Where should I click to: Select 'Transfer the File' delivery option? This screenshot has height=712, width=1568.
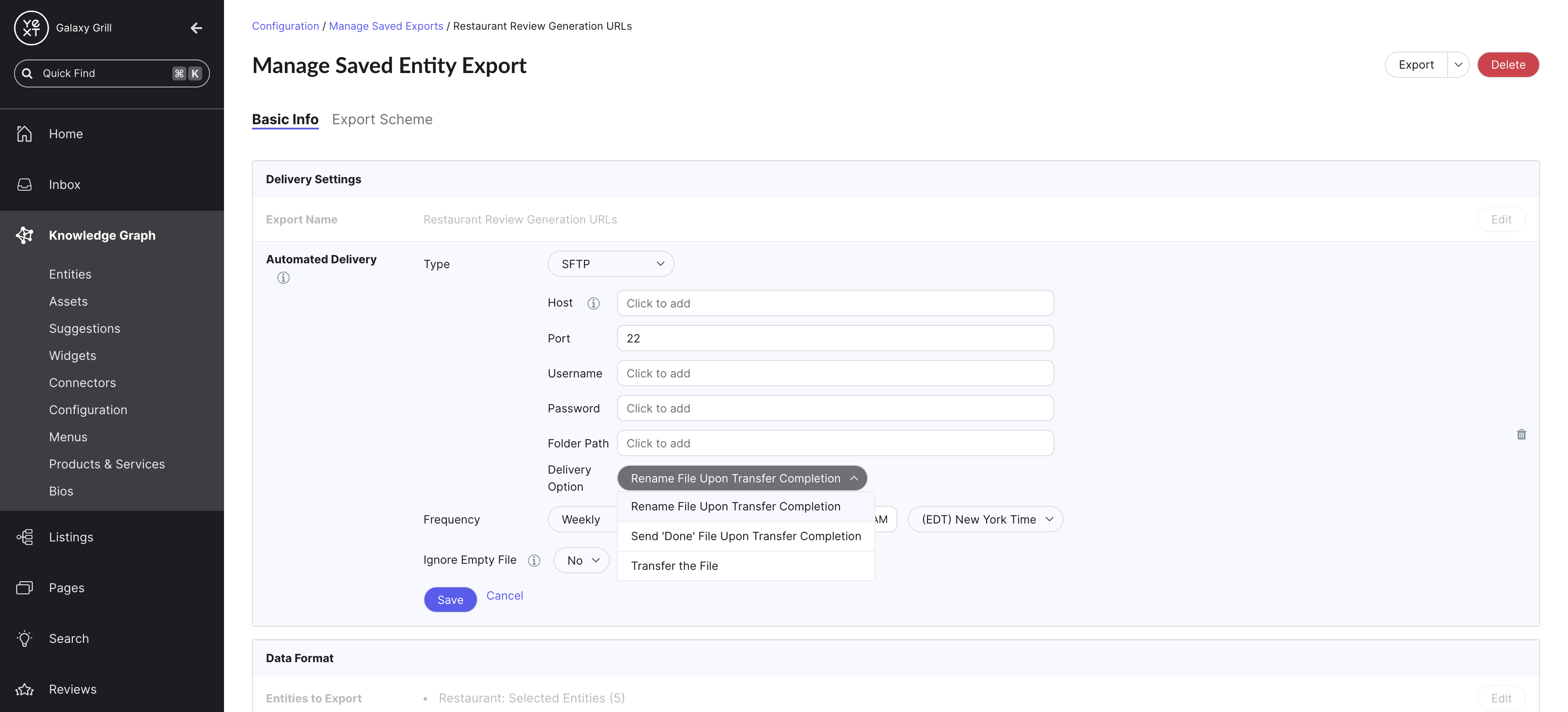click(675, 566)
